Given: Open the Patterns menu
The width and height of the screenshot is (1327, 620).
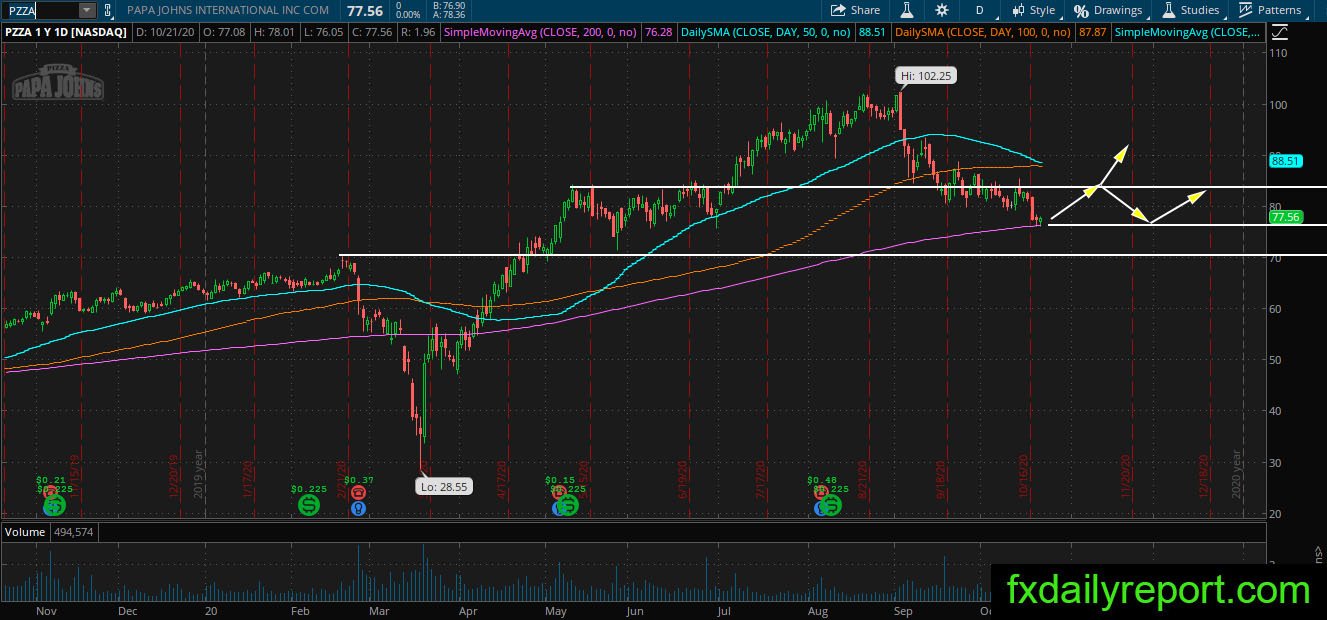Looking at the screenshot, I should coord(1271,10).
